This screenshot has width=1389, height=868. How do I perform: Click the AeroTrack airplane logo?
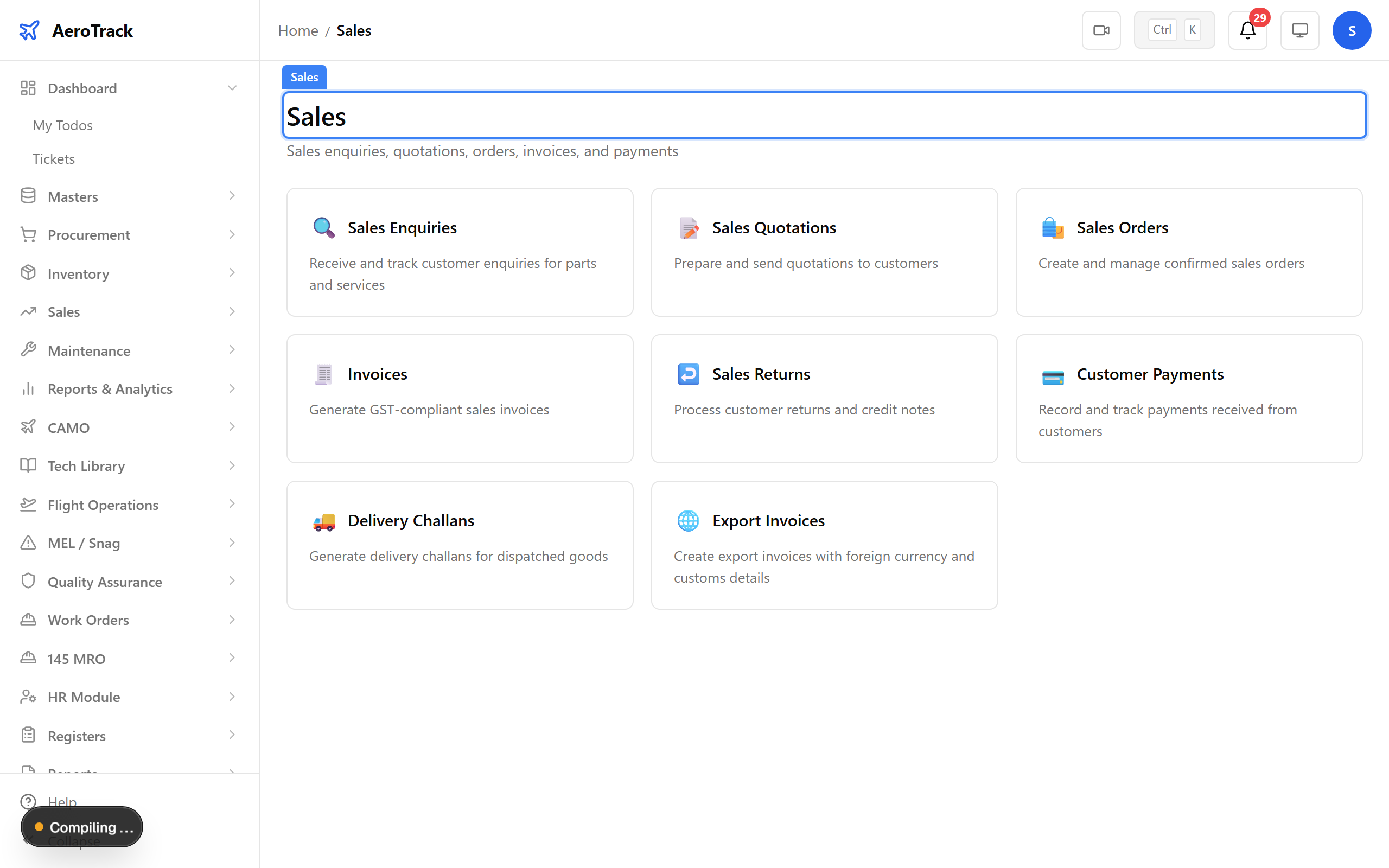coord(29,30)
